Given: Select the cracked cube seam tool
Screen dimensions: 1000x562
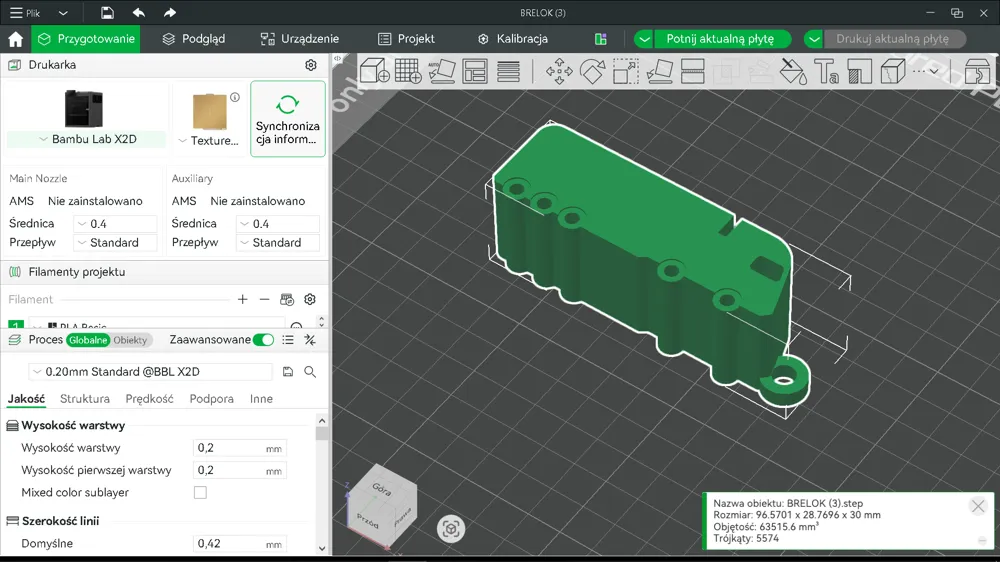Looking at the screenshot, I should coord(893,71).
